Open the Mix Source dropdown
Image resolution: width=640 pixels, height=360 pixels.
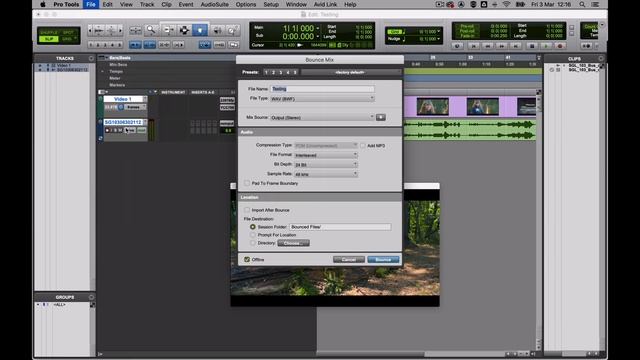coord(322,117)
